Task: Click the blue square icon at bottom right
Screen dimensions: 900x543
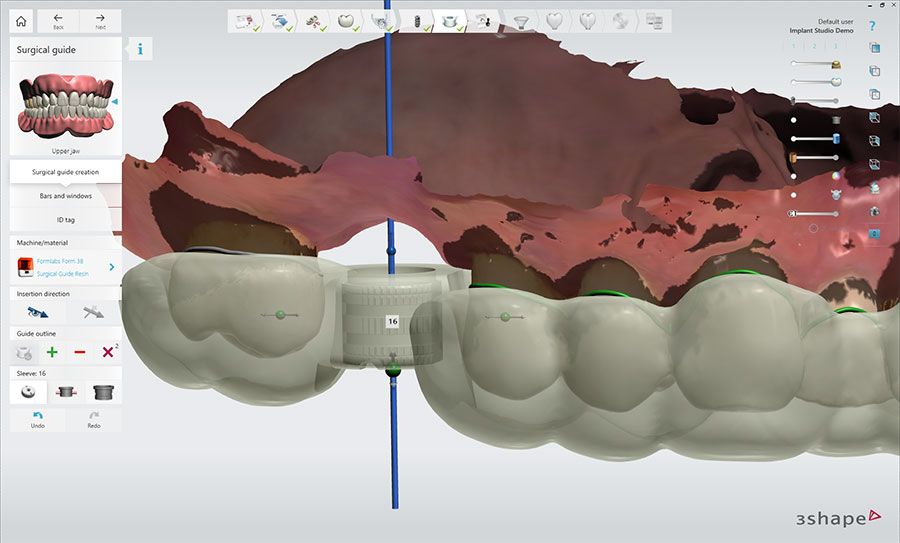Action: coord(874,234)
